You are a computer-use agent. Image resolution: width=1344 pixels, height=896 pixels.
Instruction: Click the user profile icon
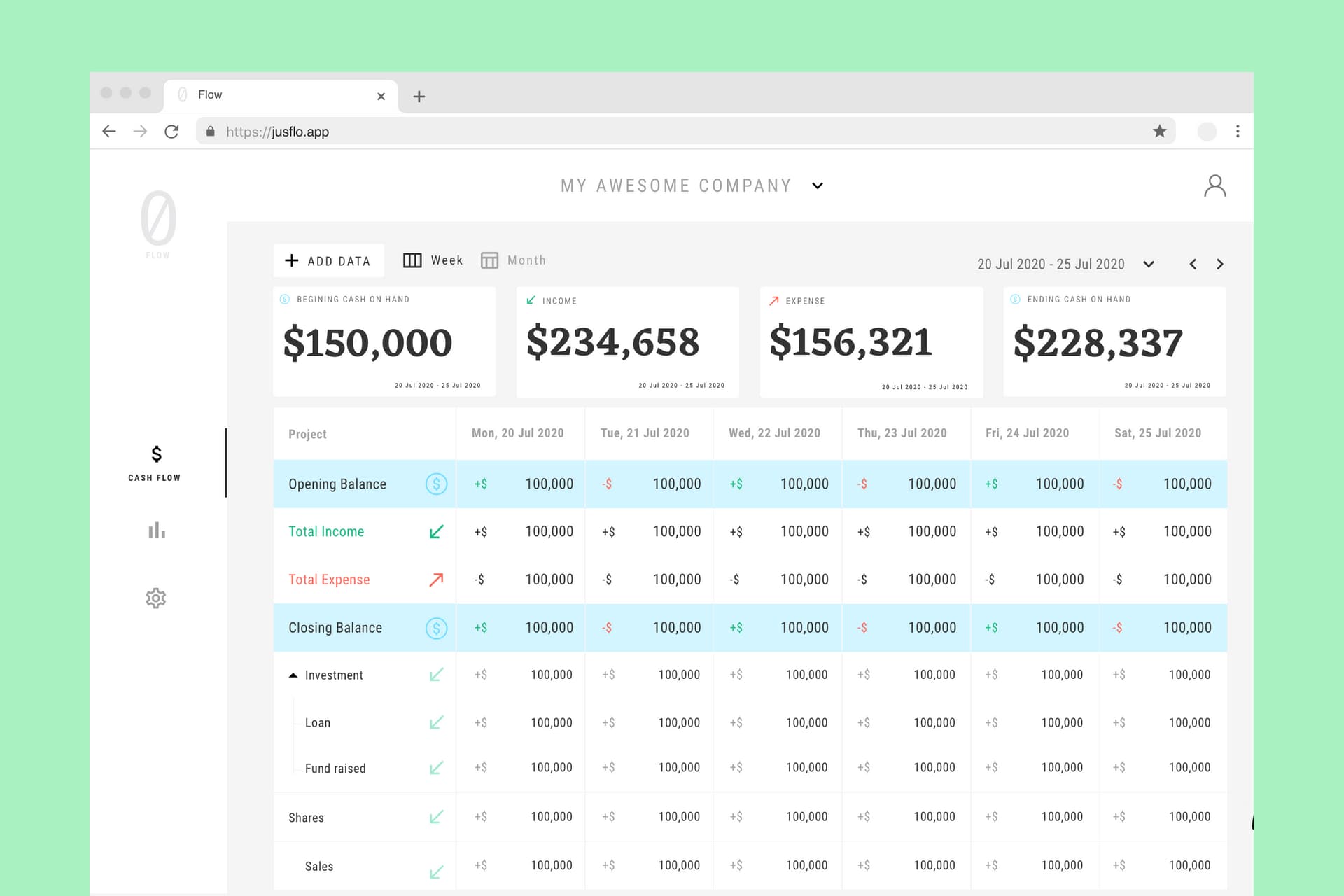tap(1214, 185)
